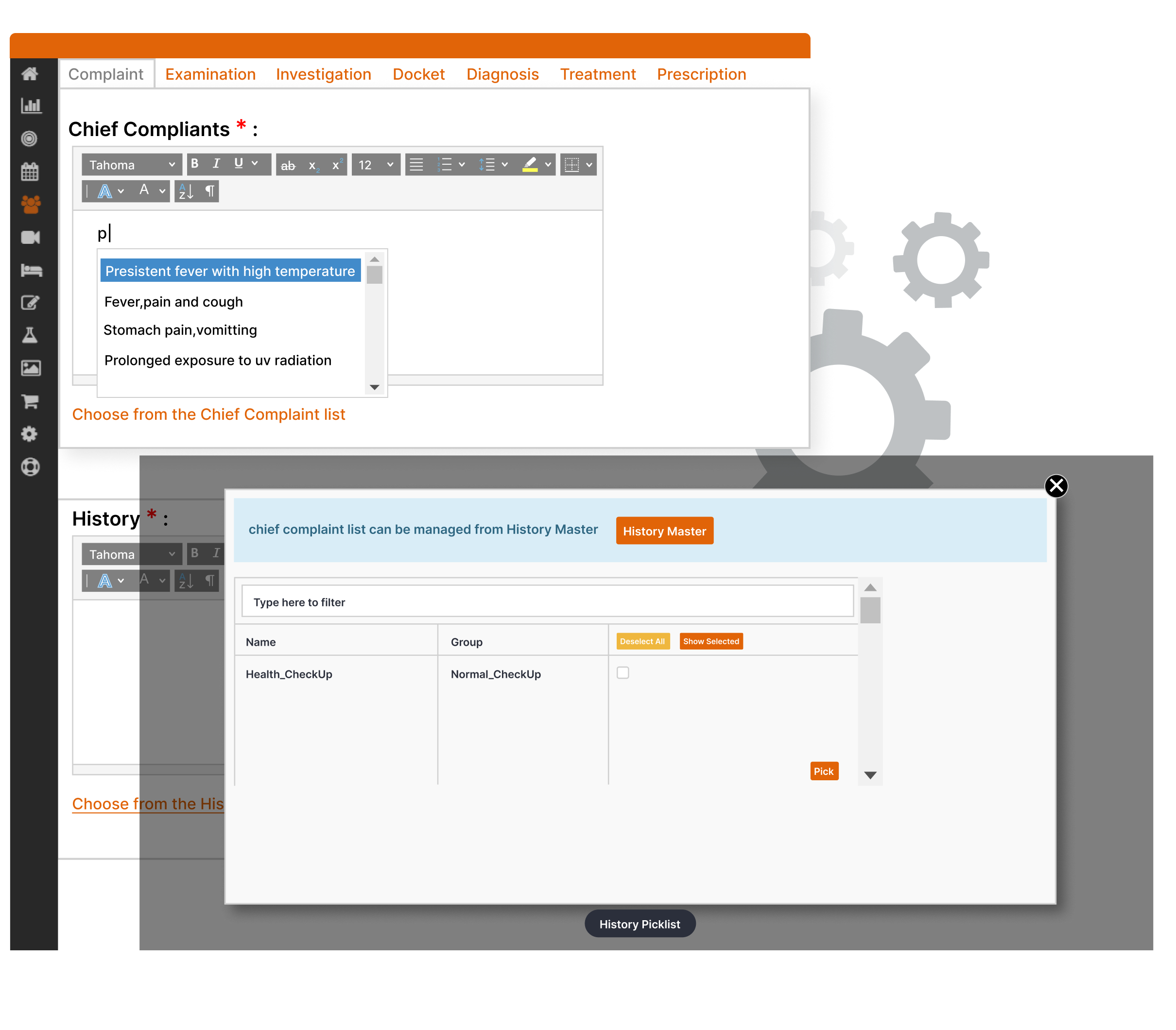Click Choose from the Chief Complaint list

(x=208, y=414)
